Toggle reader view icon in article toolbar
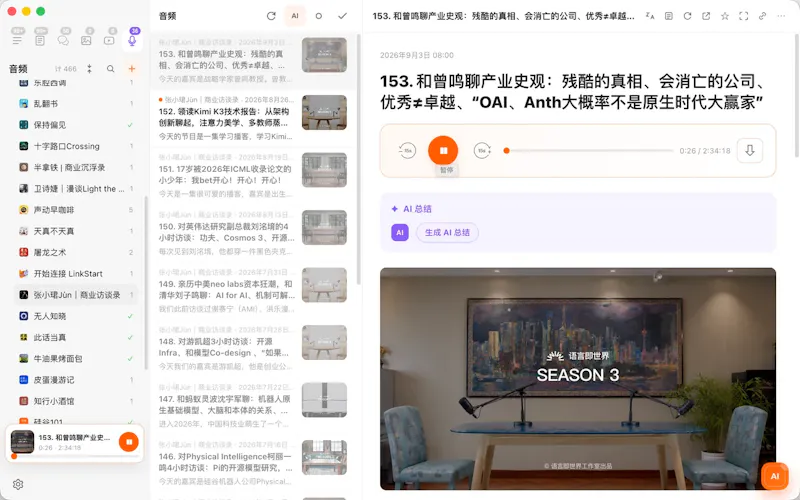Screen dimensions: 800x500 point(669,16)
